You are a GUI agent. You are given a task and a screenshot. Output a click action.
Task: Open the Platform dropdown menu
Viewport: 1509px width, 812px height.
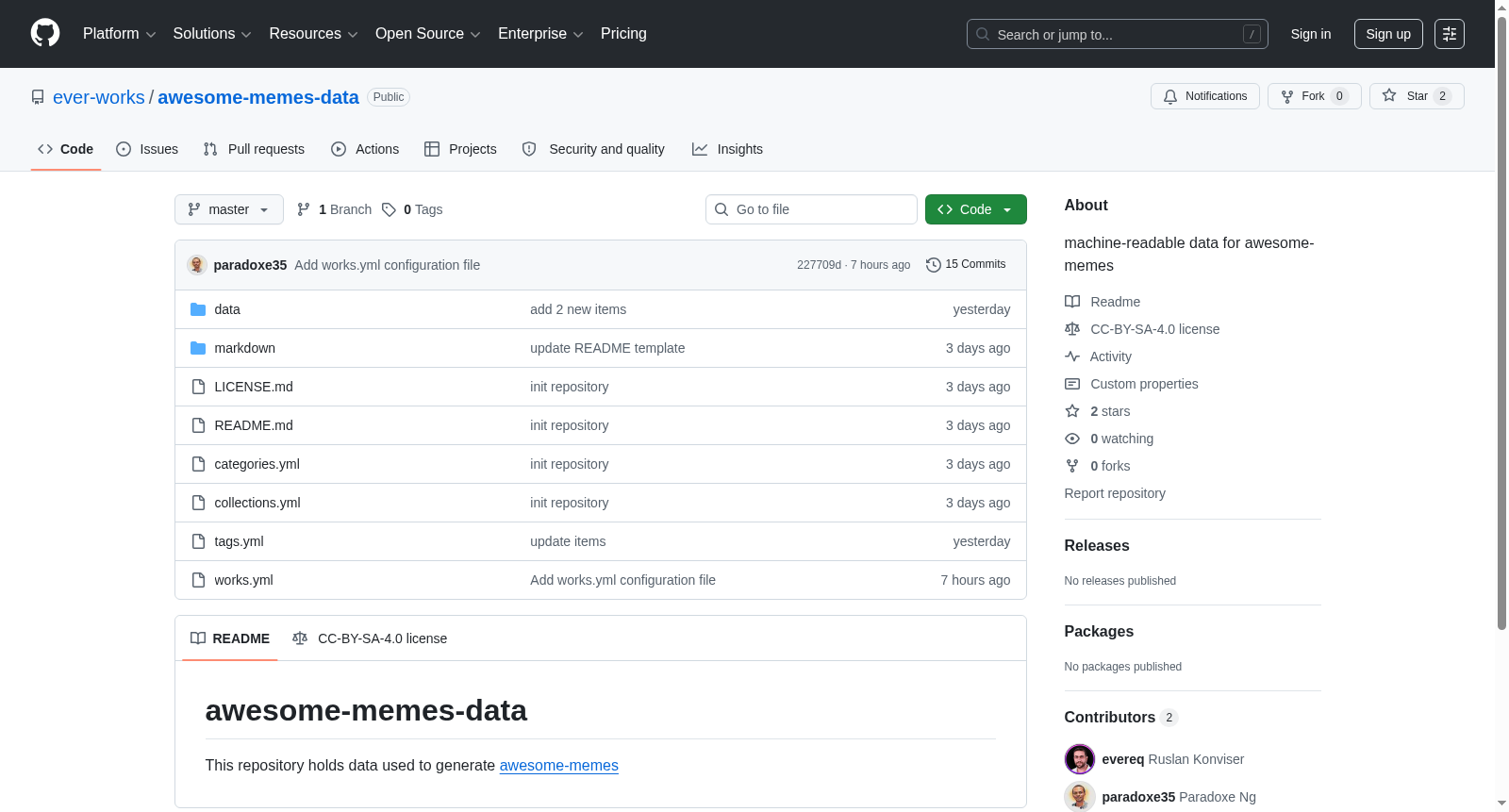(x=119, y=34)
